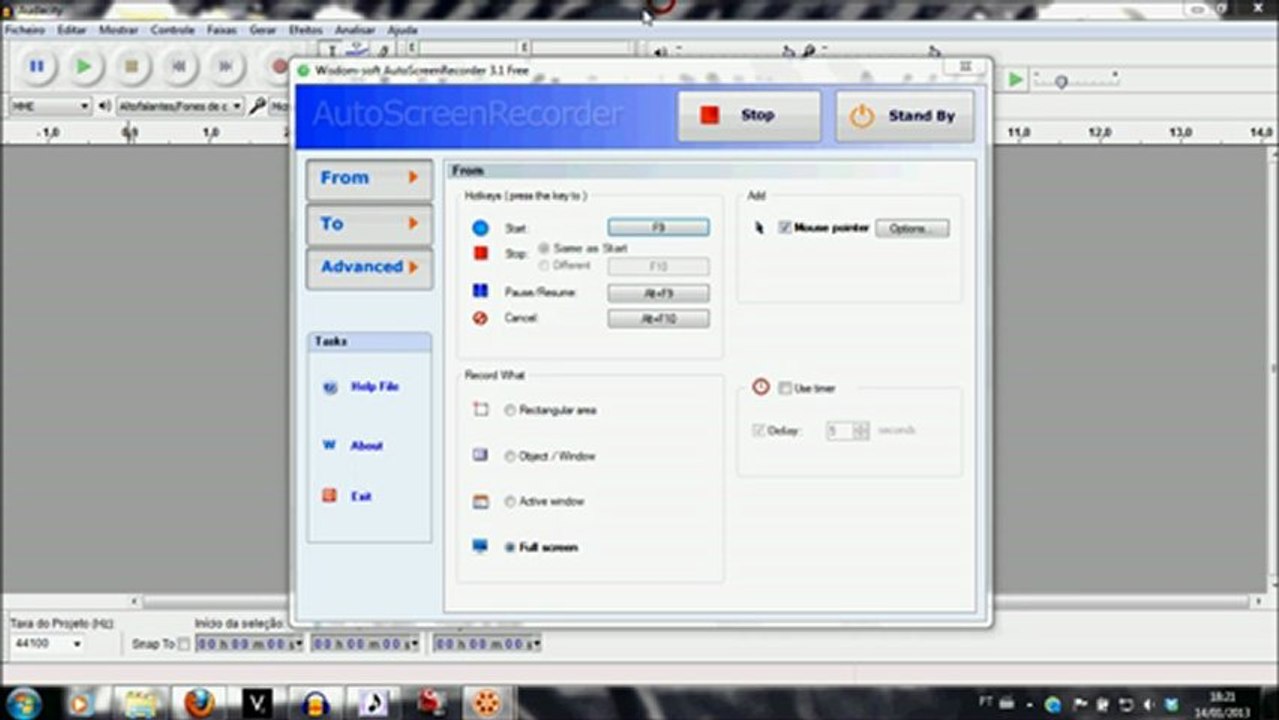Viewport: 1279px width, 720px height.
Task: Click the Exit task link
Action: [361, 496]
